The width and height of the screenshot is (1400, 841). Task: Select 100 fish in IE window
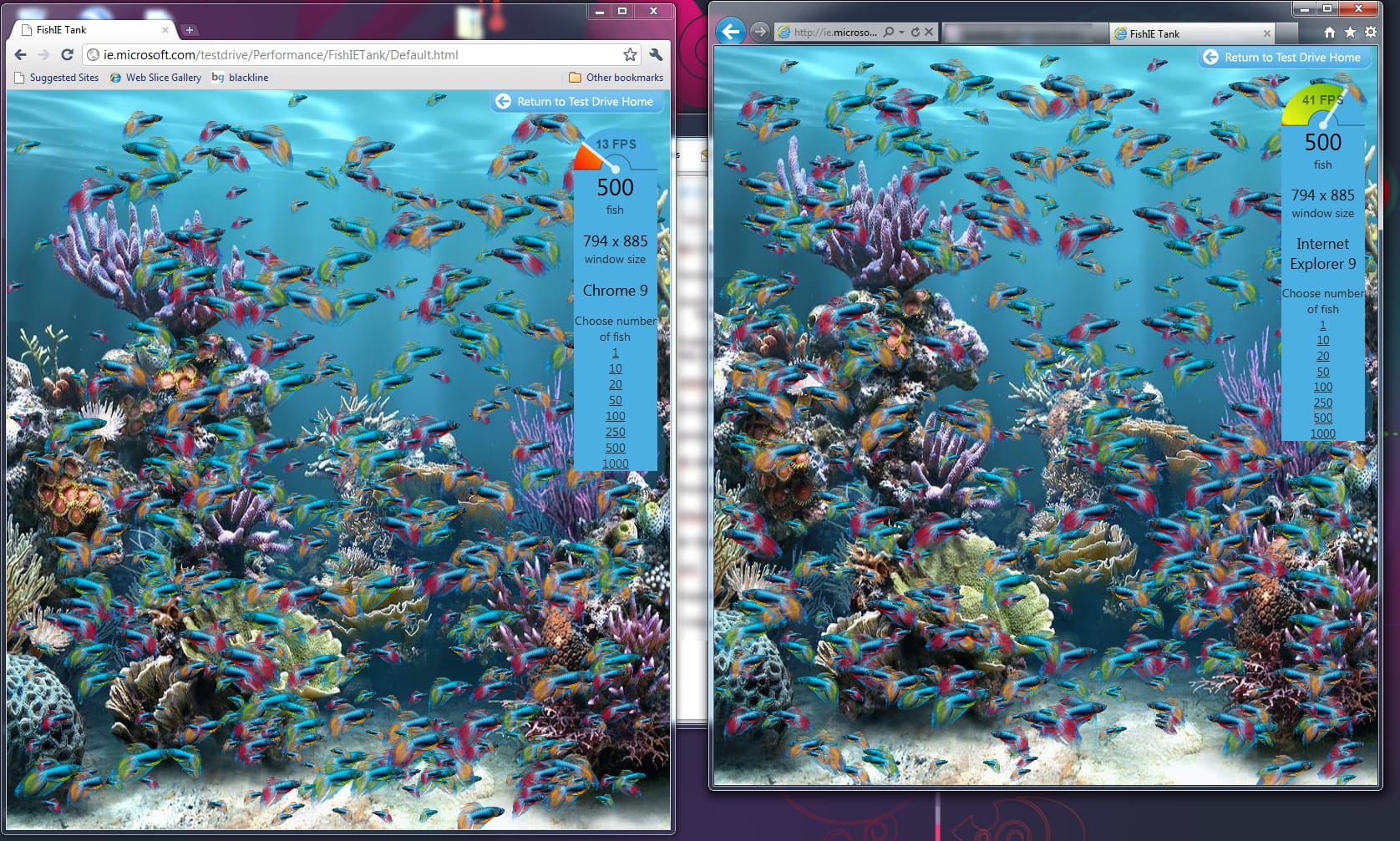click(1322, 387)
